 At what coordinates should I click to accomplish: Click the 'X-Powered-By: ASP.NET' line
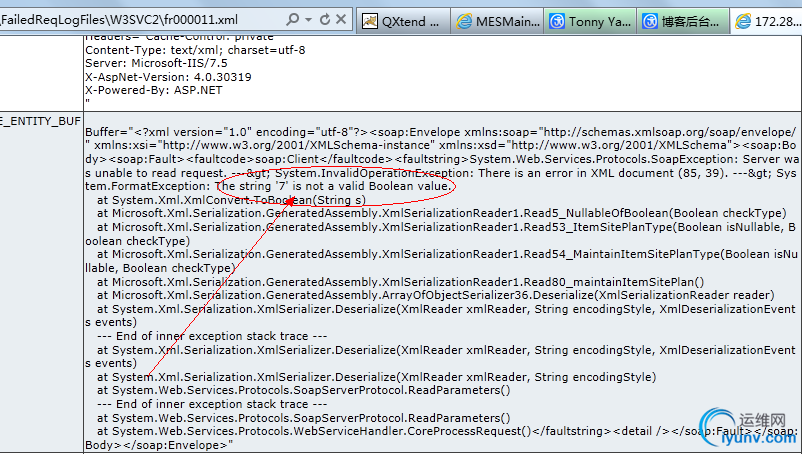(154, 90)
